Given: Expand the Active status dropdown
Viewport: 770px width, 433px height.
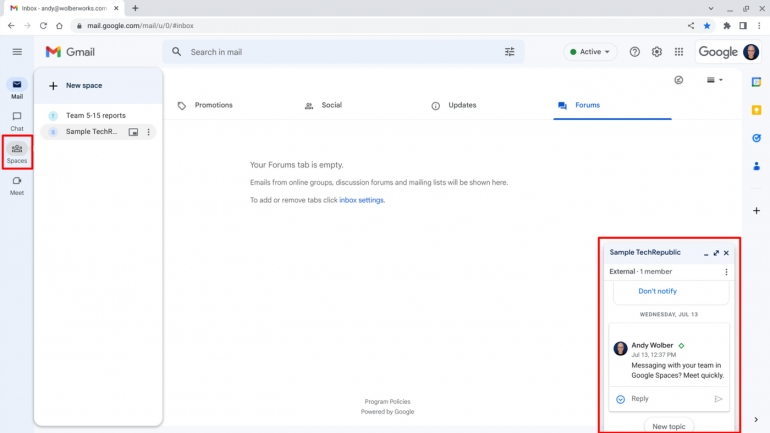Looking at the screenshot, I should coord(590,52).
